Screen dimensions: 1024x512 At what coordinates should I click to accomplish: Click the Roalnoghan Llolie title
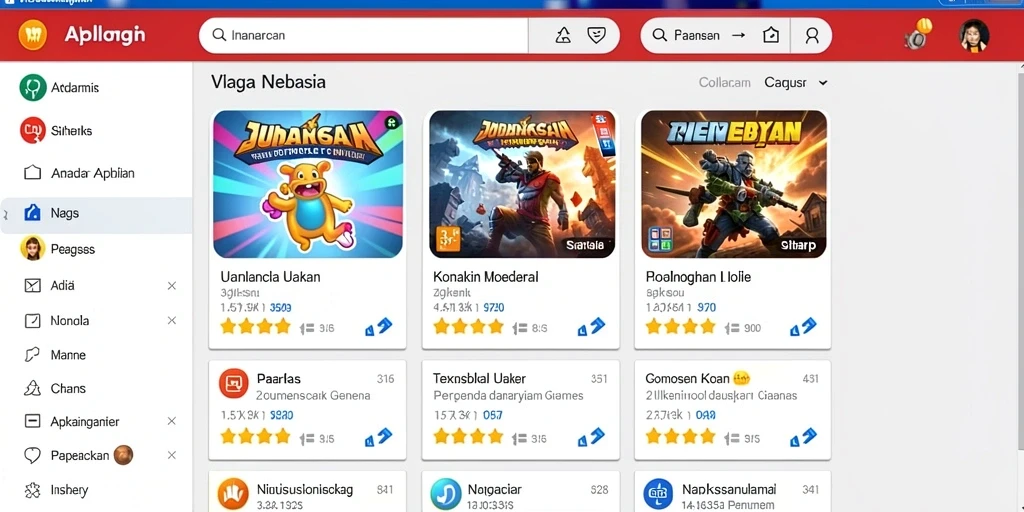(x=698, y=277)
